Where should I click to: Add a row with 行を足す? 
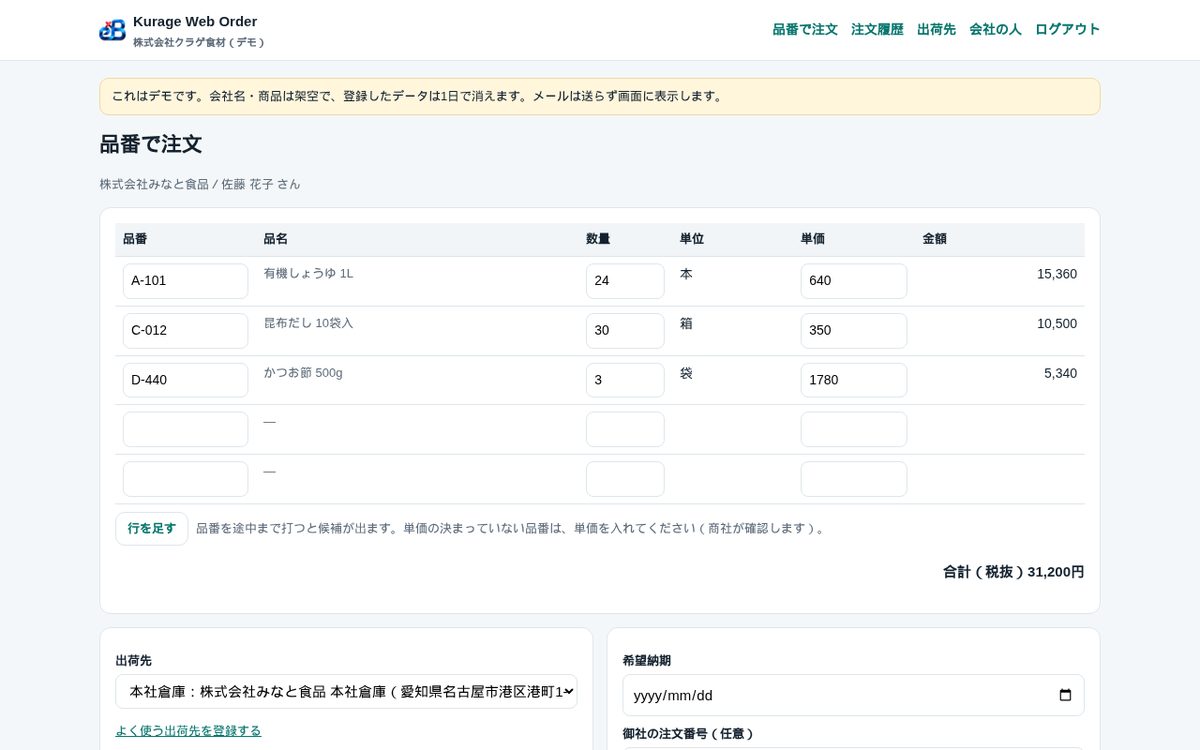coord(151,529)
